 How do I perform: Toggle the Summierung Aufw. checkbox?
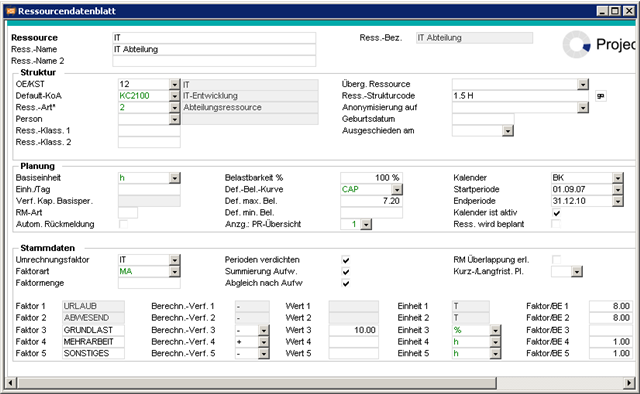[346, 272]
